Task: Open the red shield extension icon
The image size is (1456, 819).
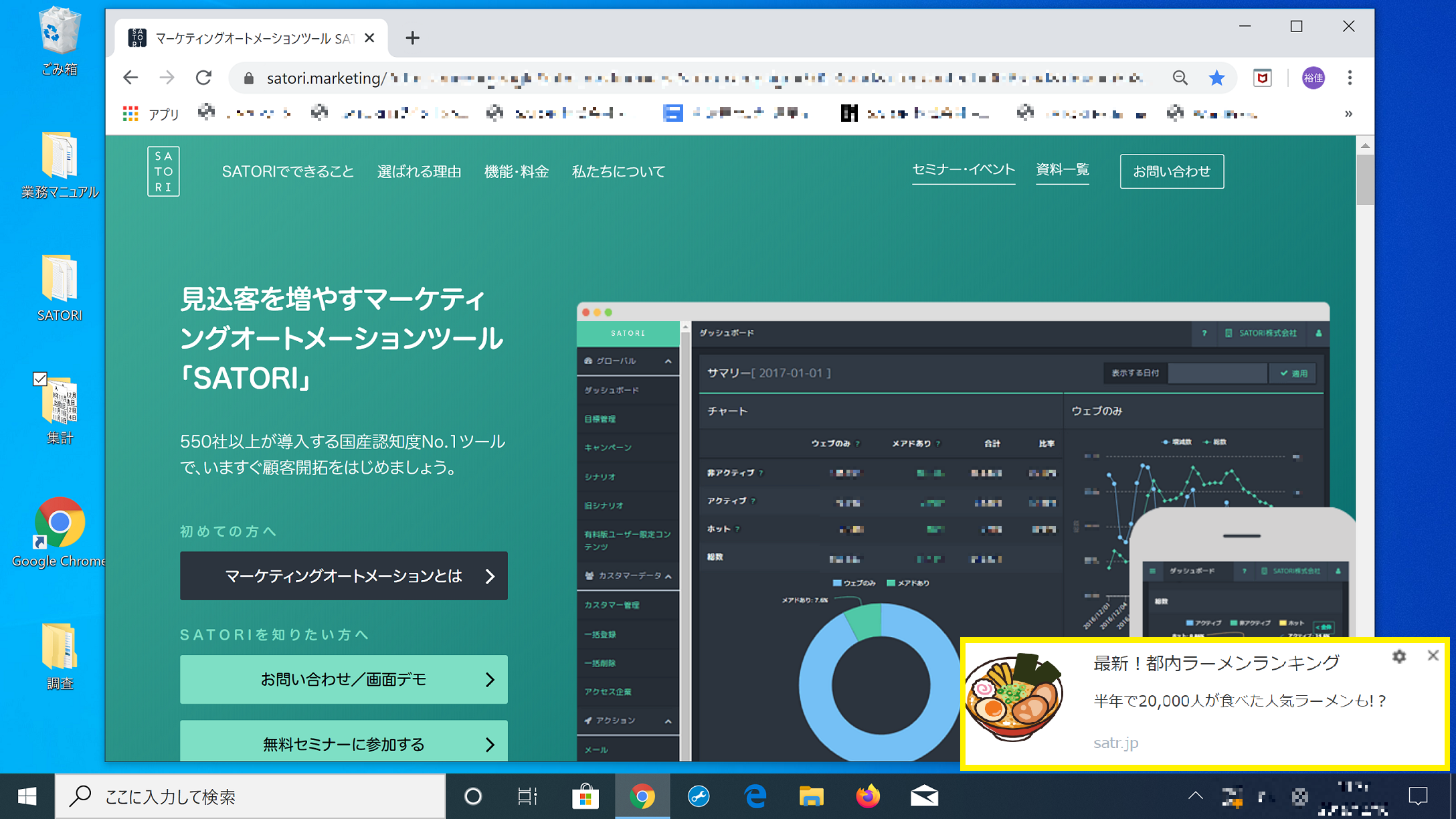Action: 1263,78
